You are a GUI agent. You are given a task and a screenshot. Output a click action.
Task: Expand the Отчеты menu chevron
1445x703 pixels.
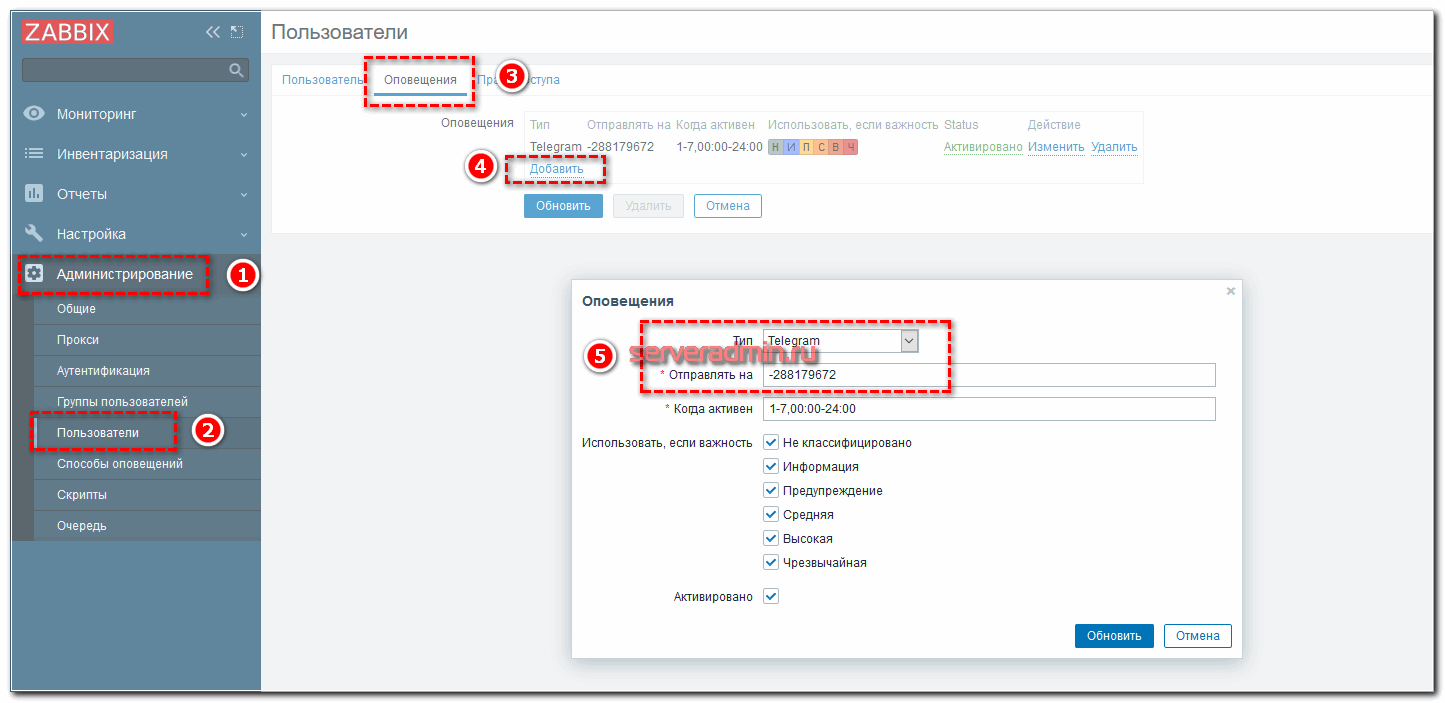click(244, 195)
